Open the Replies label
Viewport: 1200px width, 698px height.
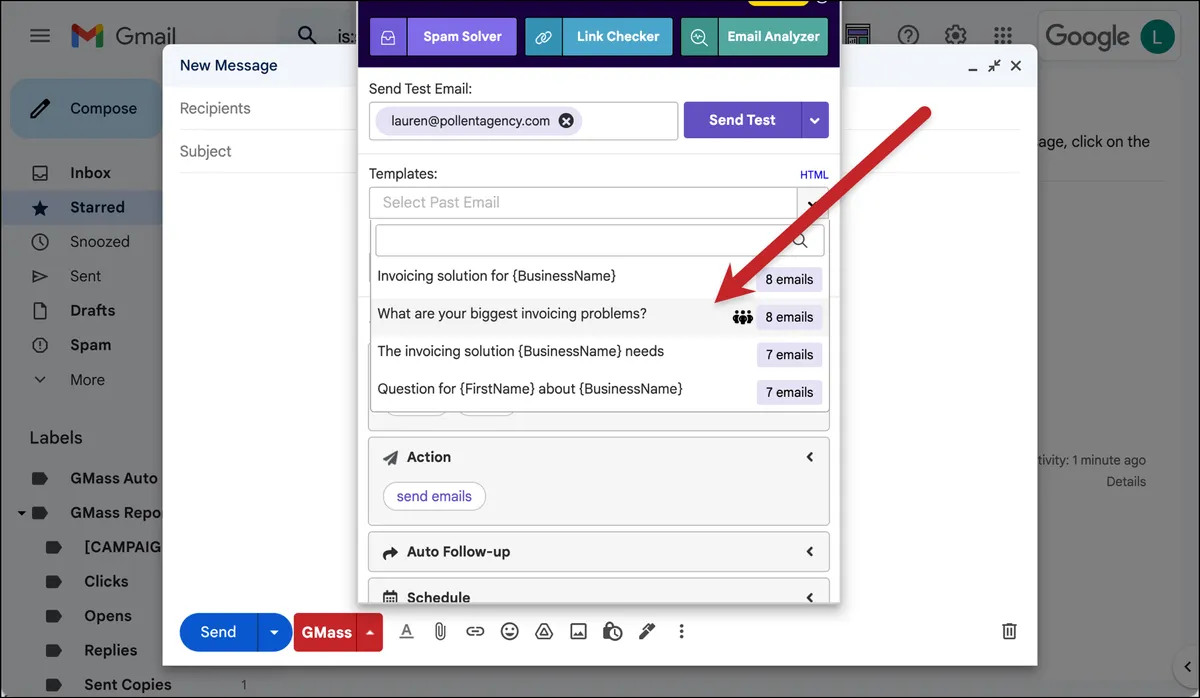click(110, 650)
